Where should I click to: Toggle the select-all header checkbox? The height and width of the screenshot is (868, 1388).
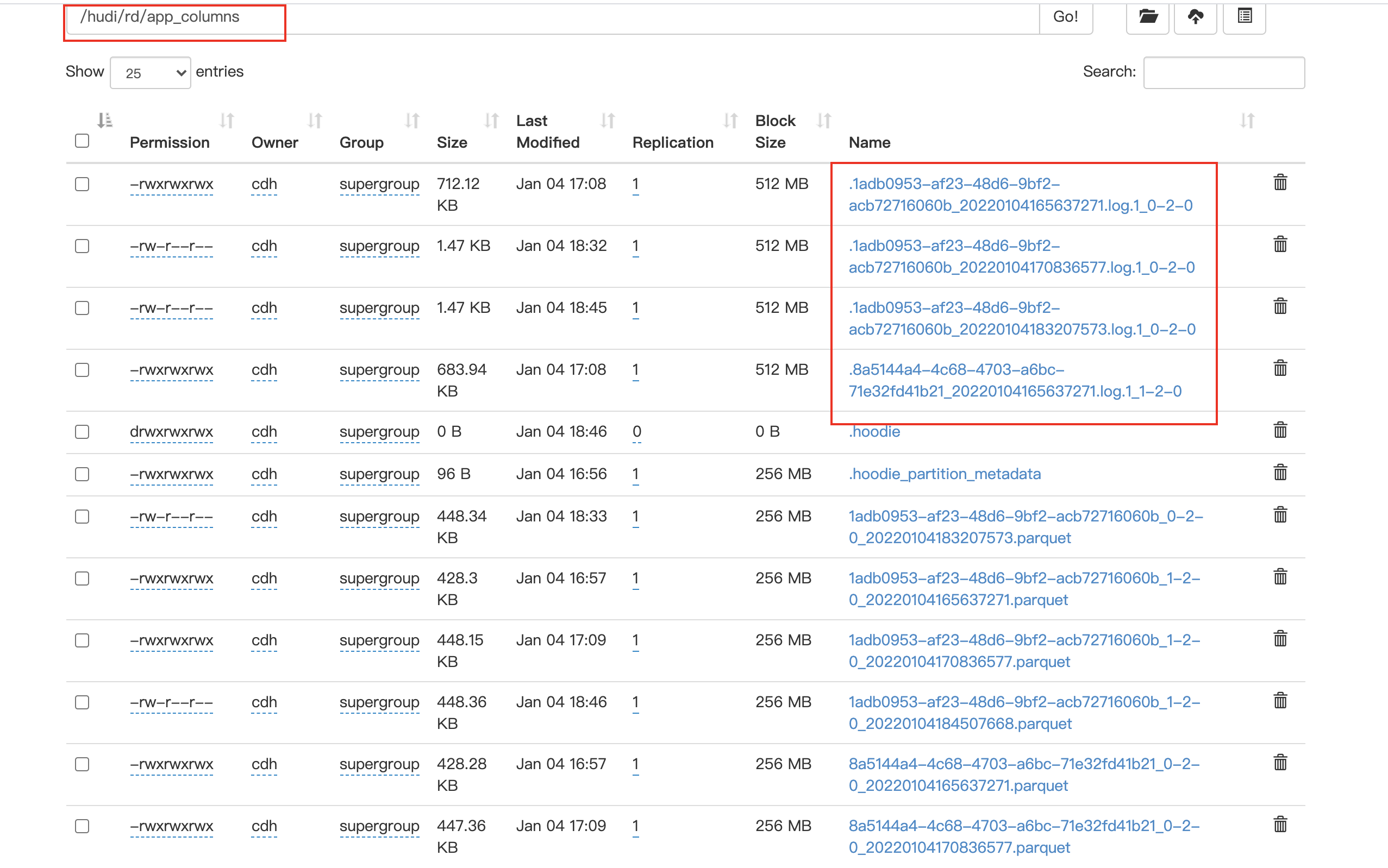click(82, 141)
